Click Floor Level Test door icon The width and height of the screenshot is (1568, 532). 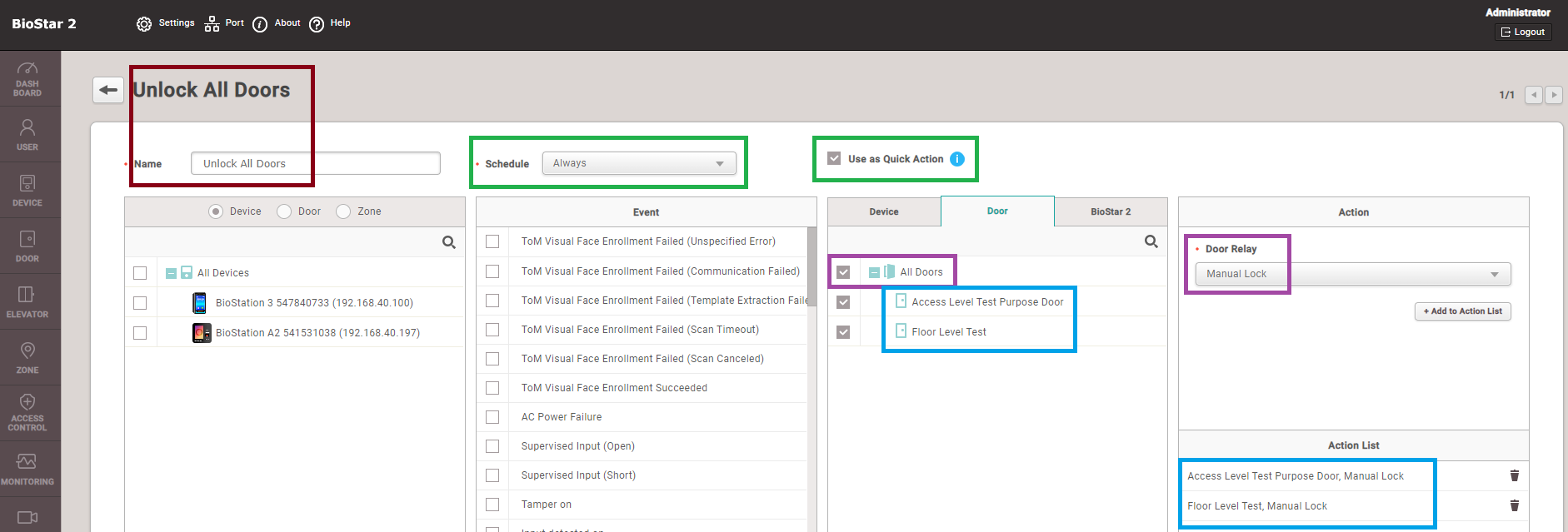tap(901, 331)
